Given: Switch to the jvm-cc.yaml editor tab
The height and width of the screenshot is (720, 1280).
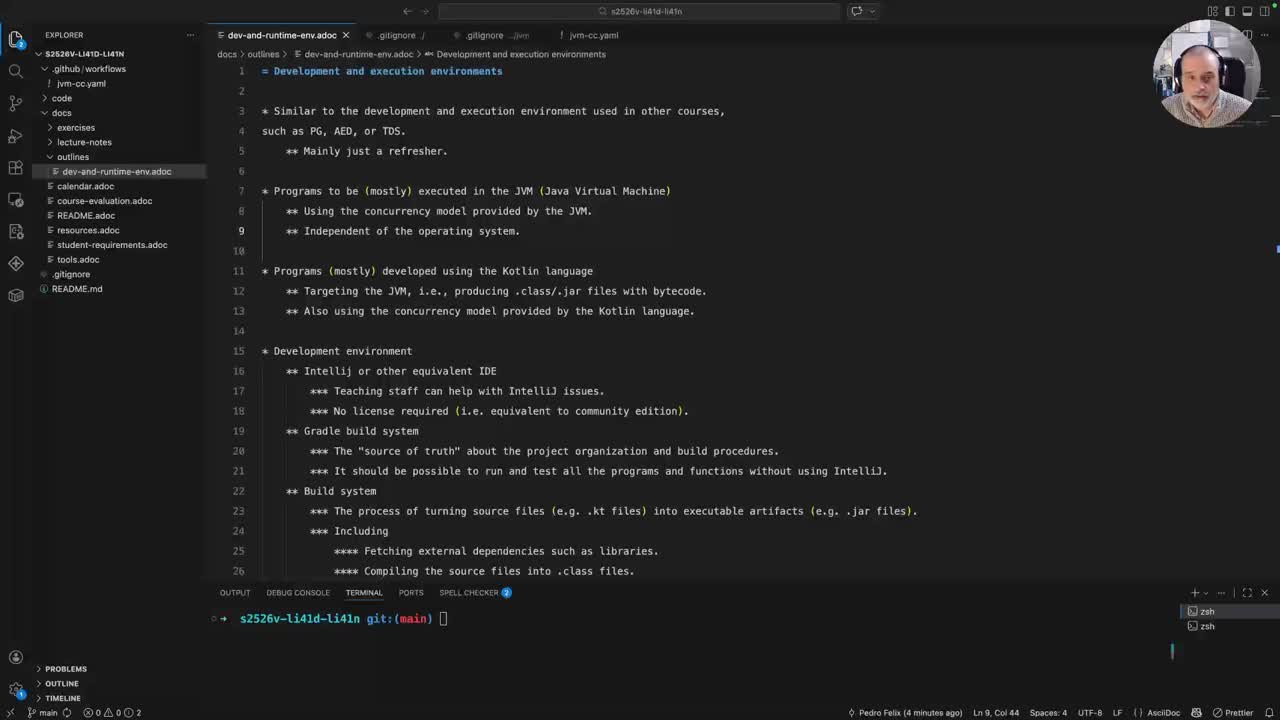Looking at the screenshot, I should pos(593,35).
